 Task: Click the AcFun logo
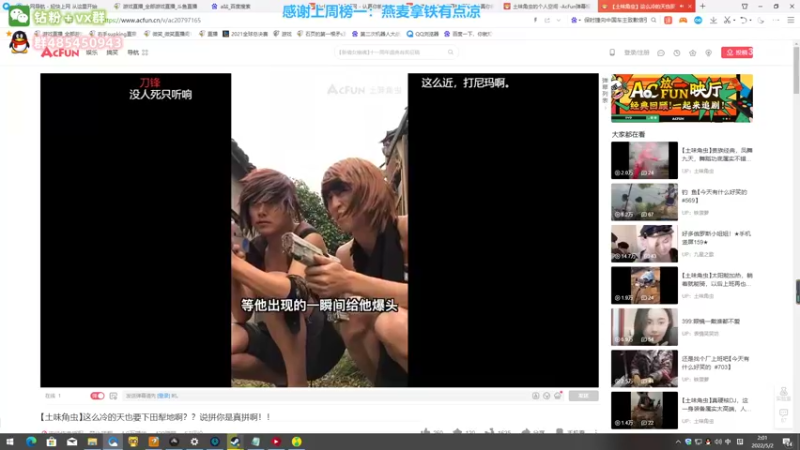60,52
